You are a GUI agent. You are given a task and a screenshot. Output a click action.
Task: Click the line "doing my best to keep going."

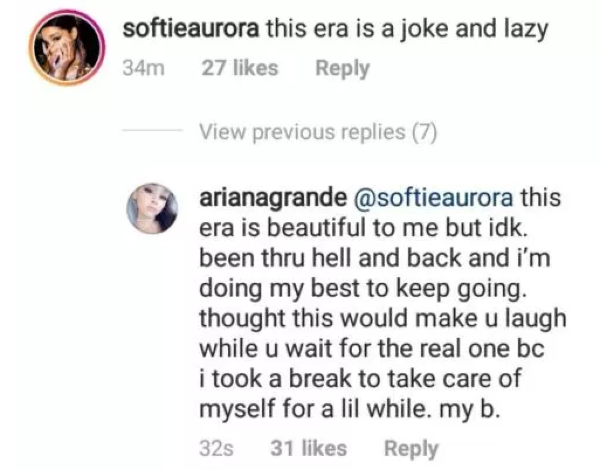pos(350,290)
